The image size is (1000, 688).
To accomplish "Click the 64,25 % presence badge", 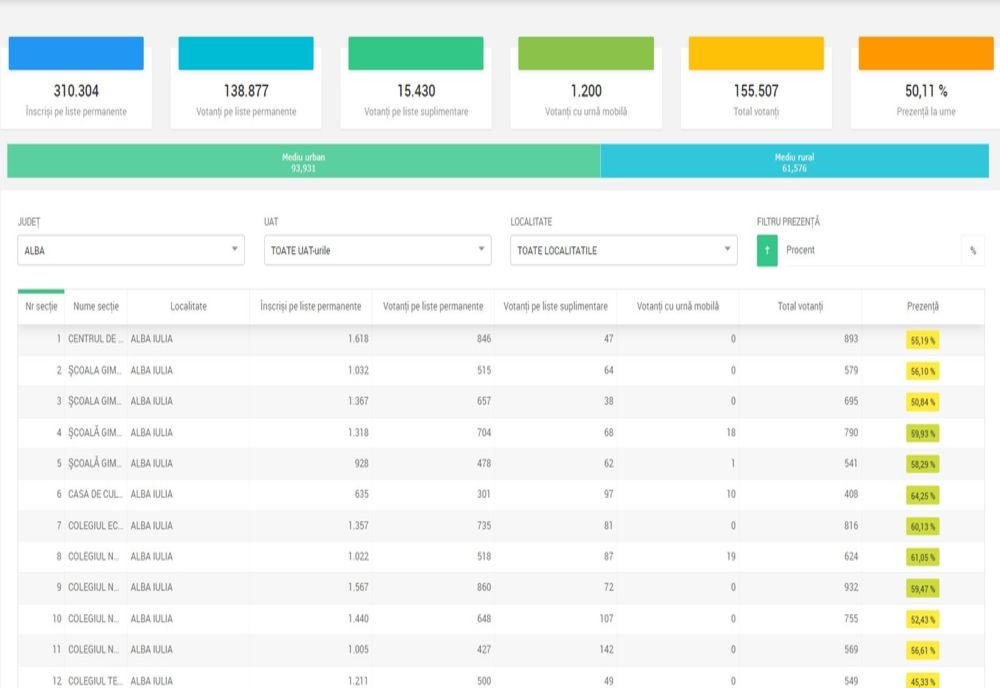I will click(923, 494).
